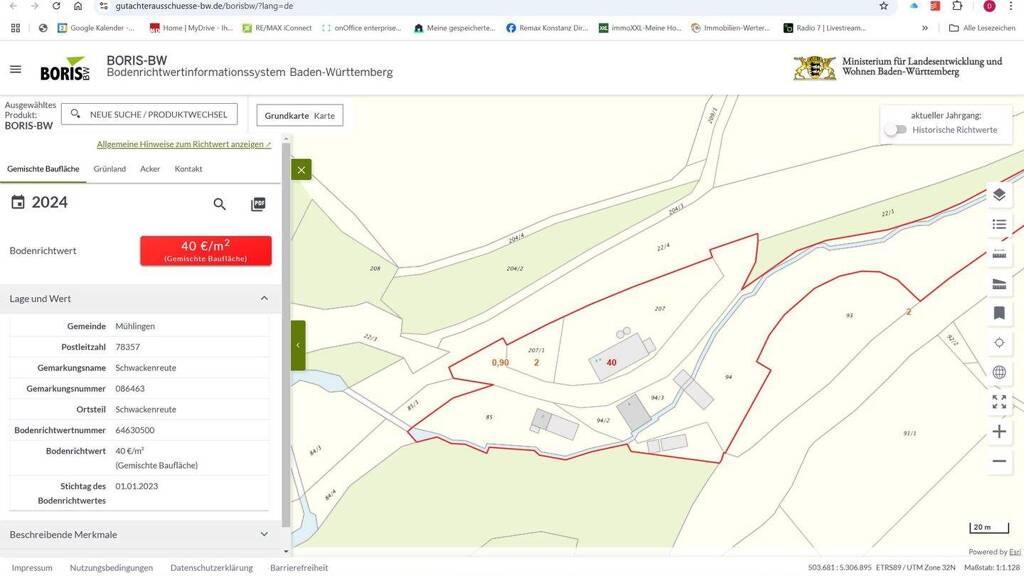Enable the Historische Richtwerte switch
Viewport: 1024px width, 576px height.
(x=896, y=130)
